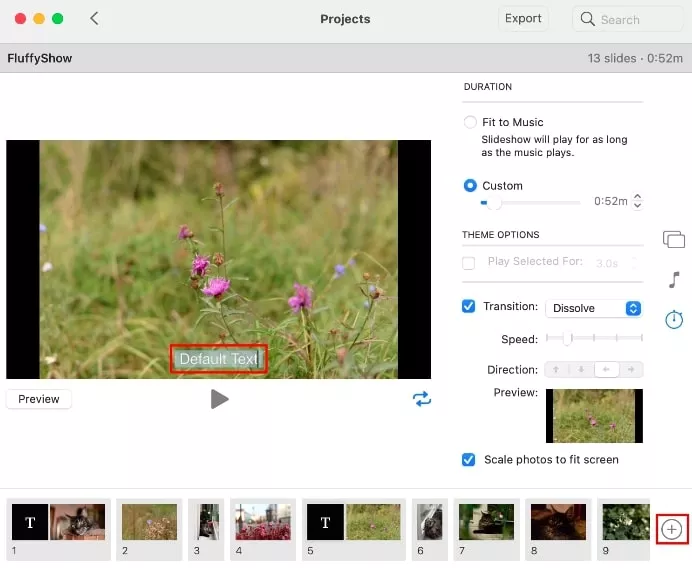Enter full screen with green button
This screenshot has width=692, height=568.
point(57,19)
